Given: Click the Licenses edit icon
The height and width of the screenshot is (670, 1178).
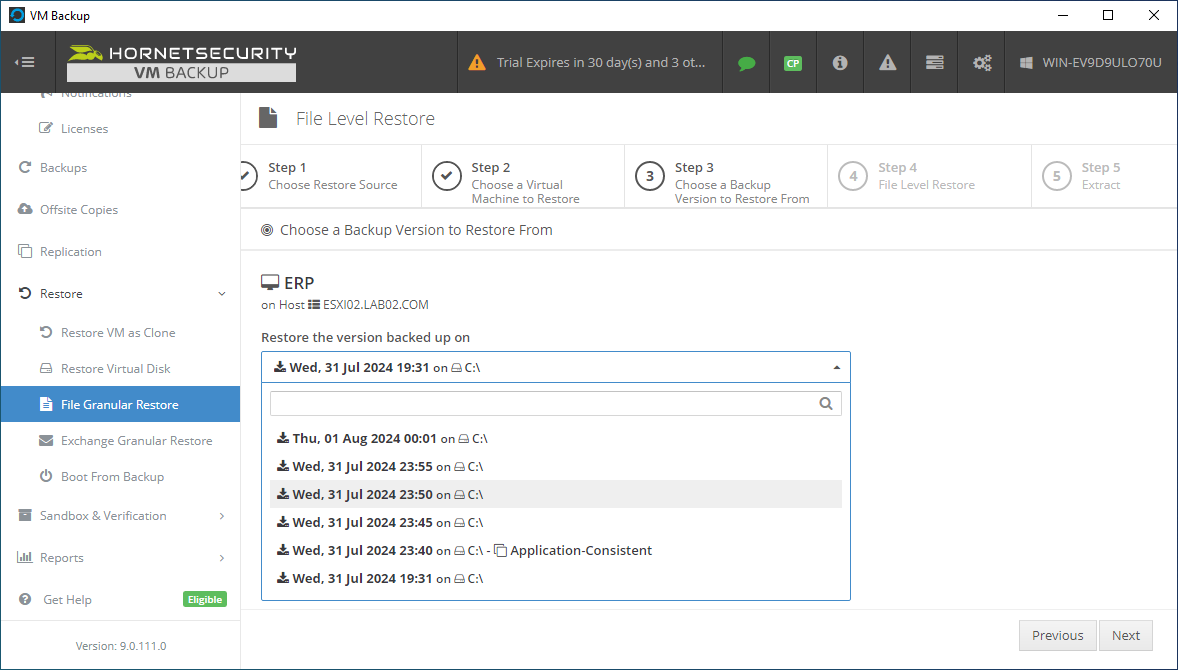Looking at the screenshot, I should click(x=46, y=128).
